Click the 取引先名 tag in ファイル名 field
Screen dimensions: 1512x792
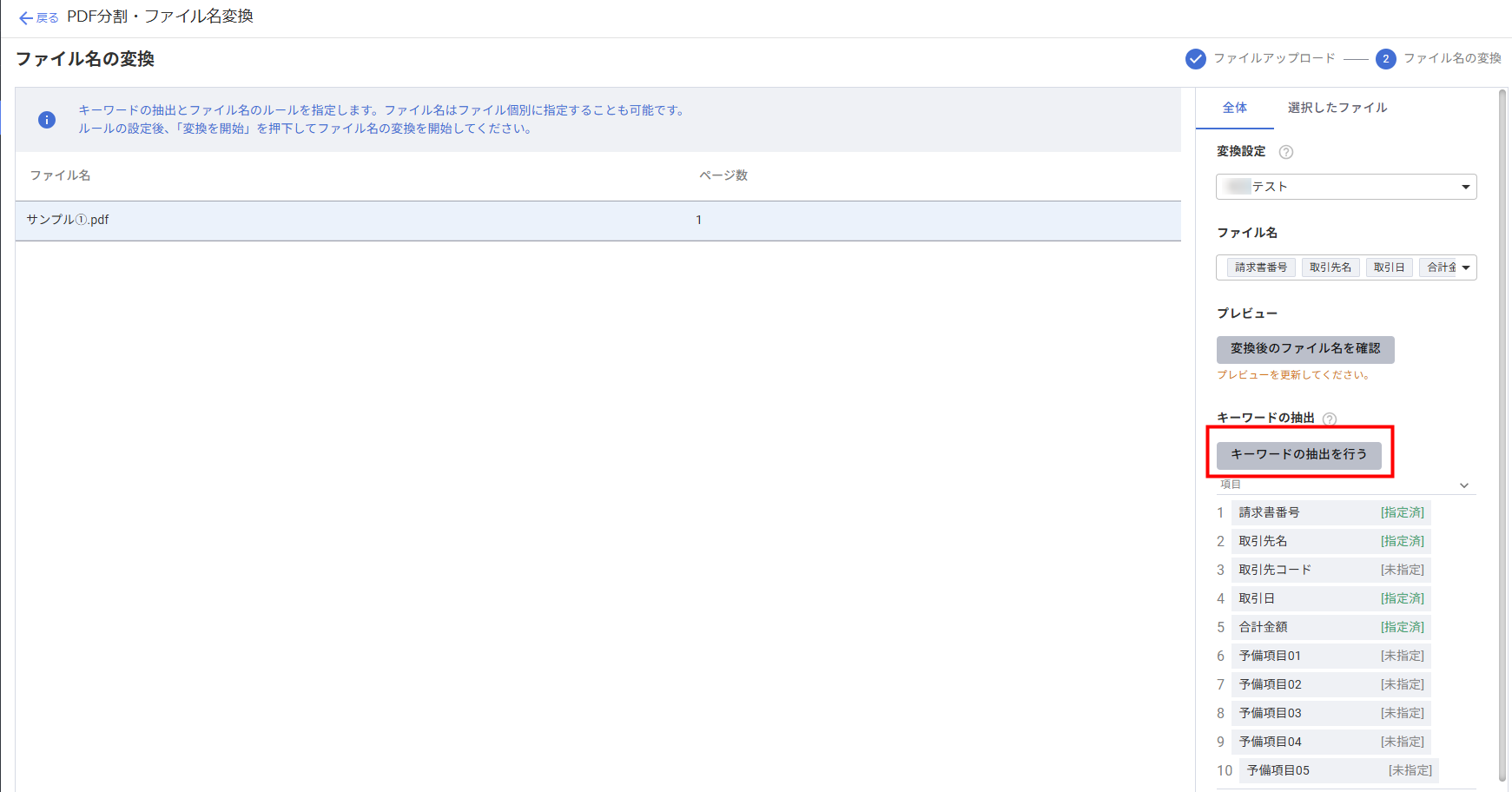click(1330, 267)
